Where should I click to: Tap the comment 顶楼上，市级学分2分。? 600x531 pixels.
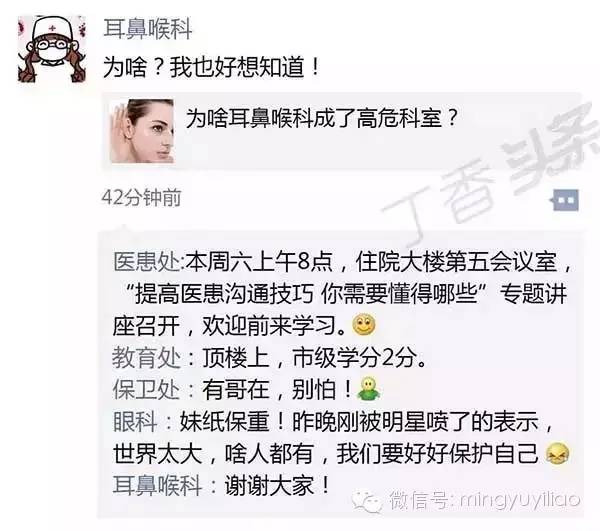point(314,358)
